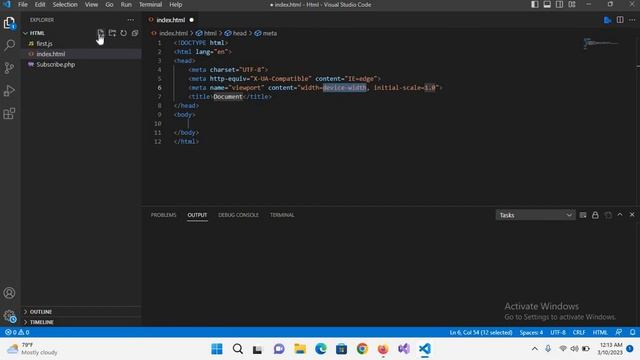Open File Explorer from the taskbar
640x360 pixels.
(x=300, y=349)
